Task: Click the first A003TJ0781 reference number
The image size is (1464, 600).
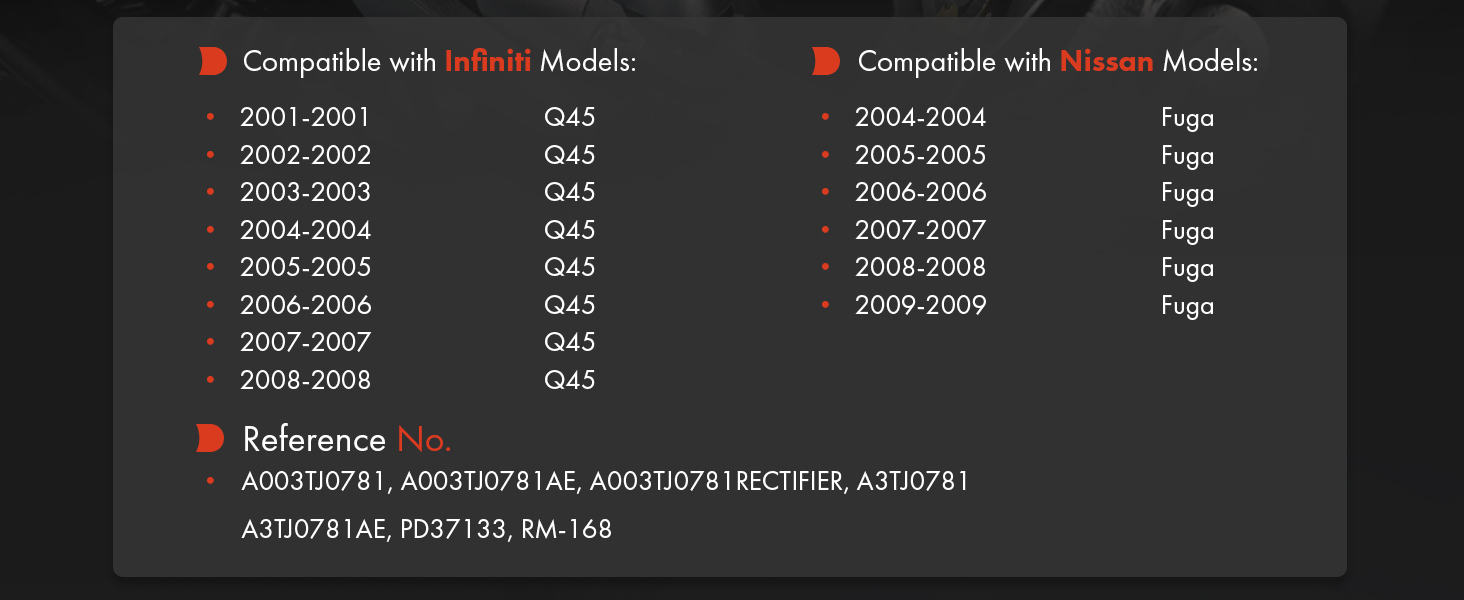Action: (x=313, y=482)
